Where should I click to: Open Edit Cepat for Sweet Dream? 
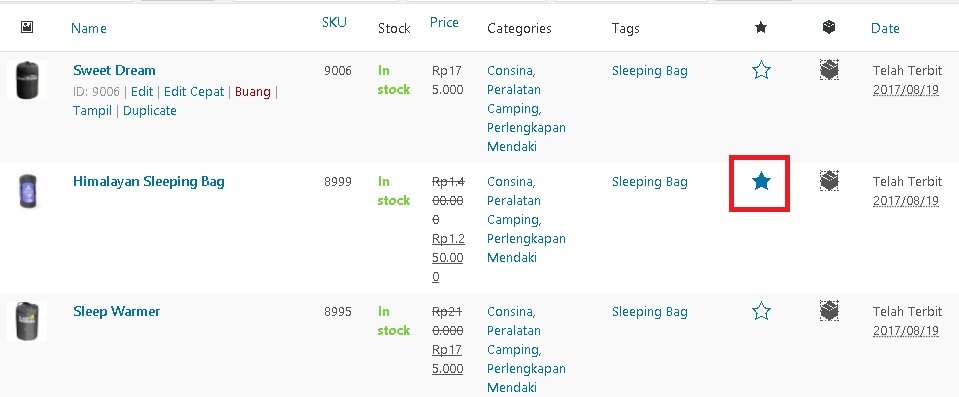pos(194,92)
